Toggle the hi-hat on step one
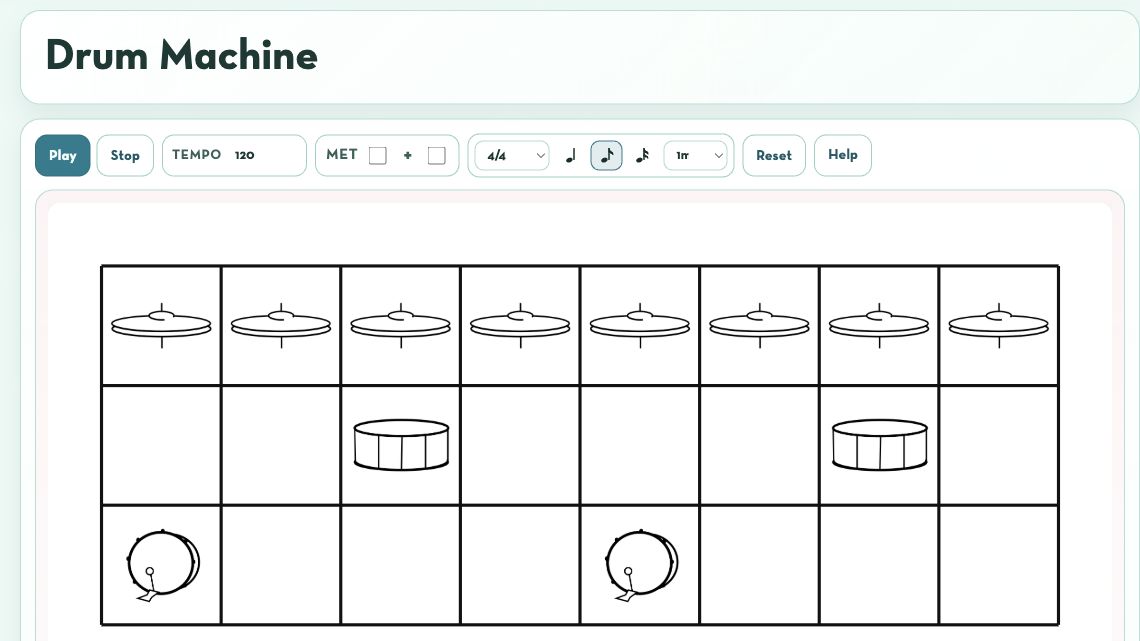1140x641 pixels. click(x=161, y=326)
